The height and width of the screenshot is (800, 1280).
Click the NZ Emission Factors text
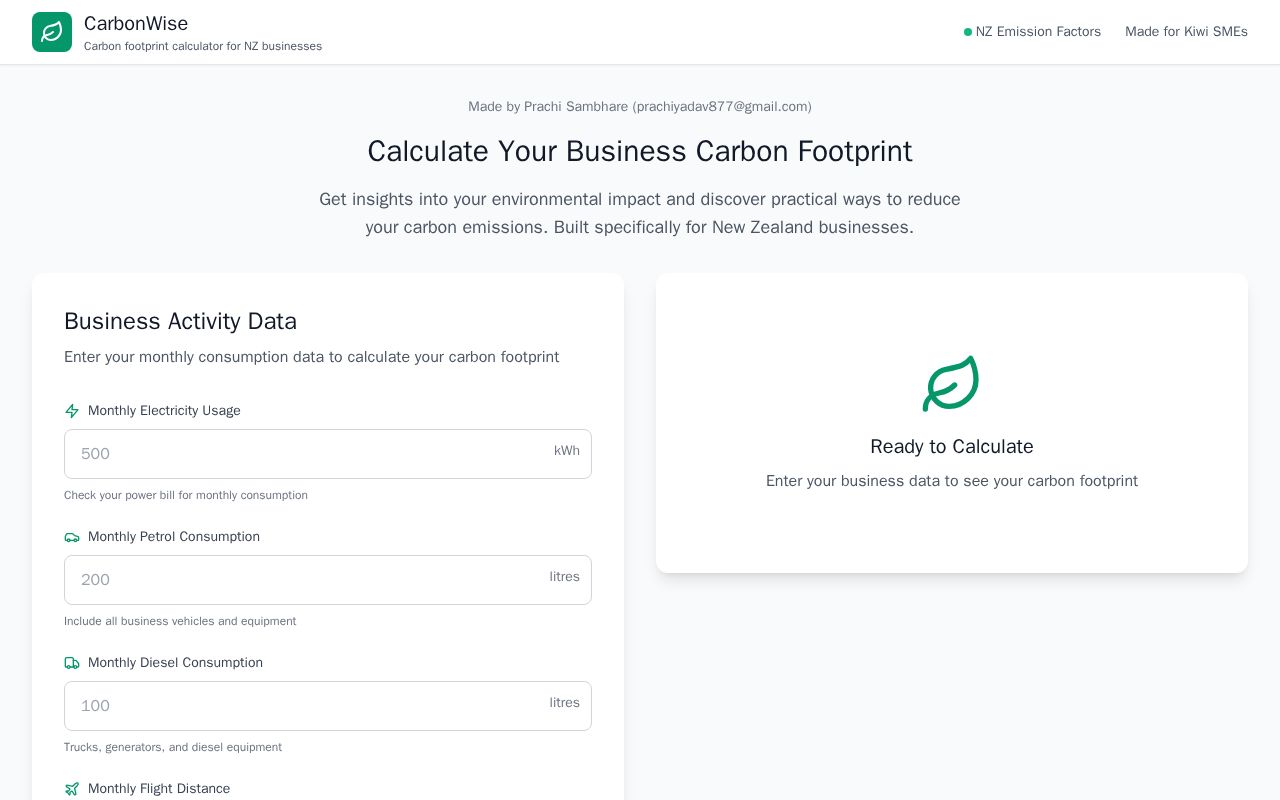click(1038, 32)
